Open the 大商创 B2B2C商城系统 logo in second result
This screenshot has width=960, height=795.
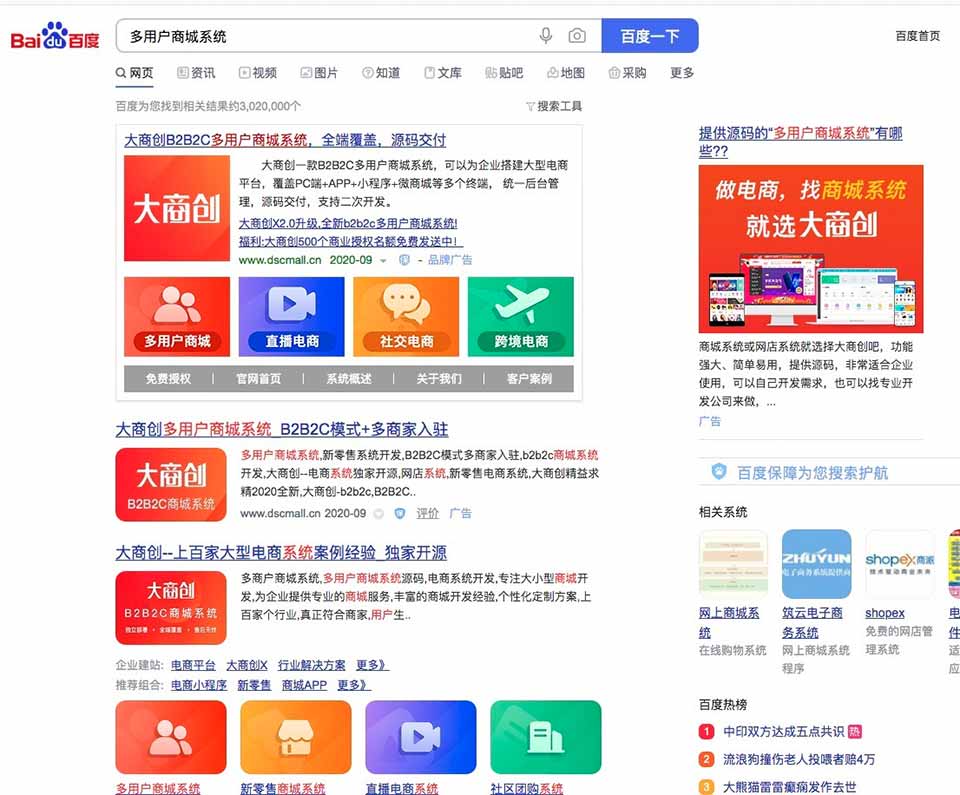pos(171,485)
